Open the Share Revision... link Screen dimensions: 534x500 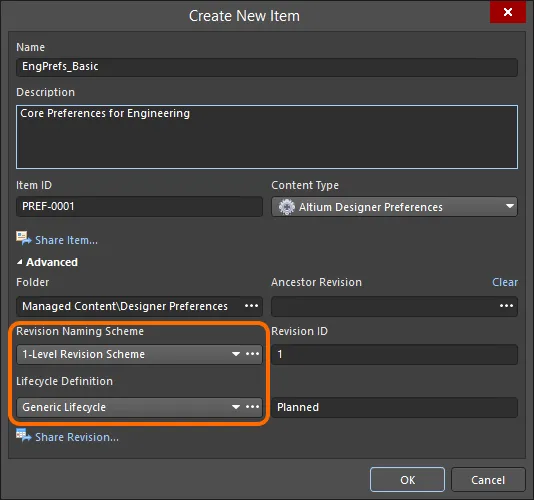click(77, 437)
